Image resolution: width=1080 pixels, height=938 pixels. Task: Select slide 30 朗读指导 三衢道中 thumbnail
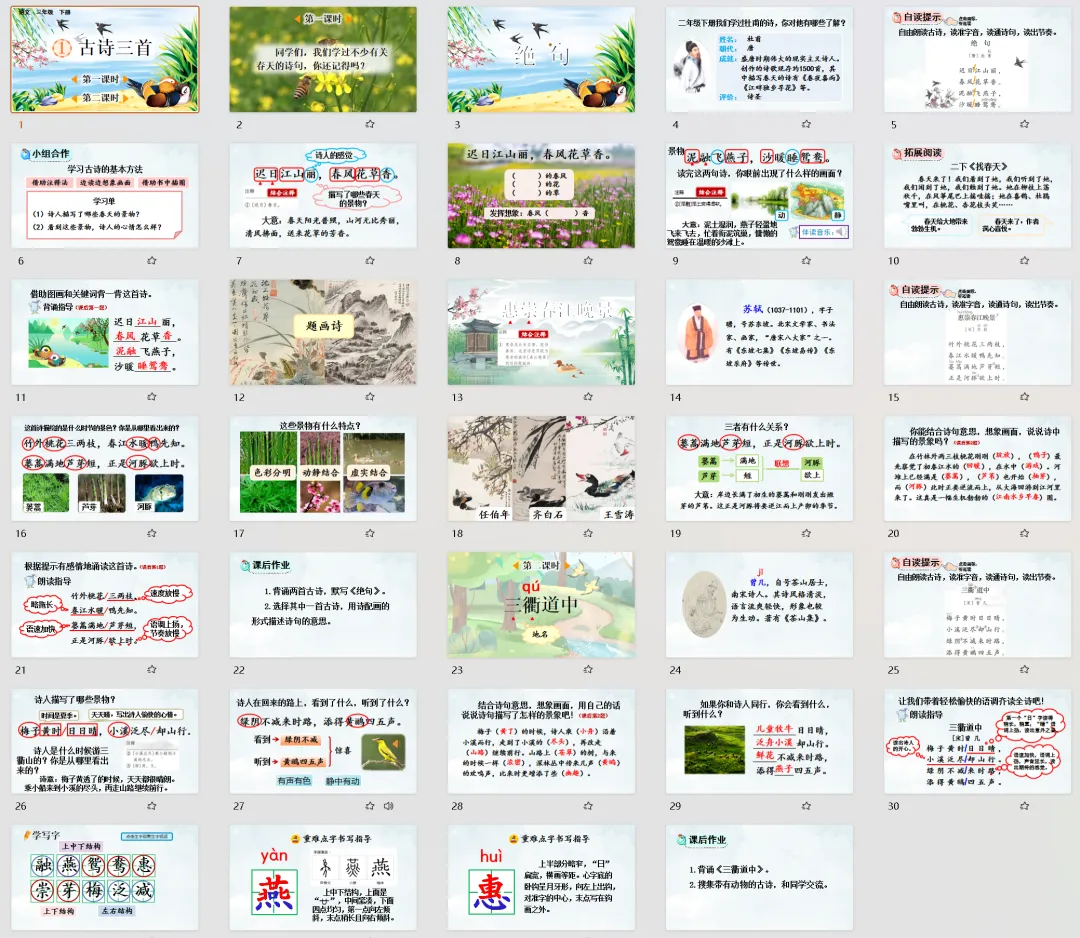(x=978, y=741)
